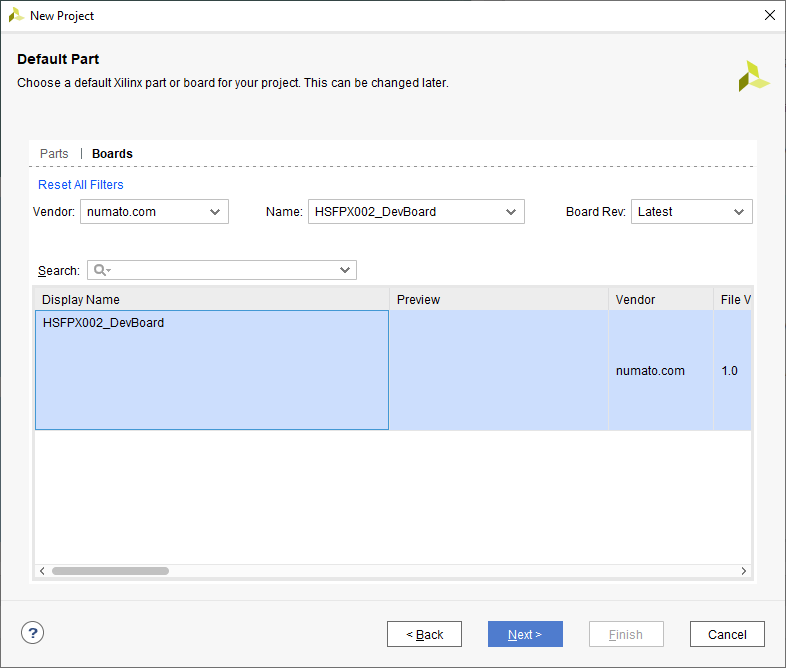Click the horizontal scrollbar right arrow
This screenshot has height=668, width=786.
(744, 571)
